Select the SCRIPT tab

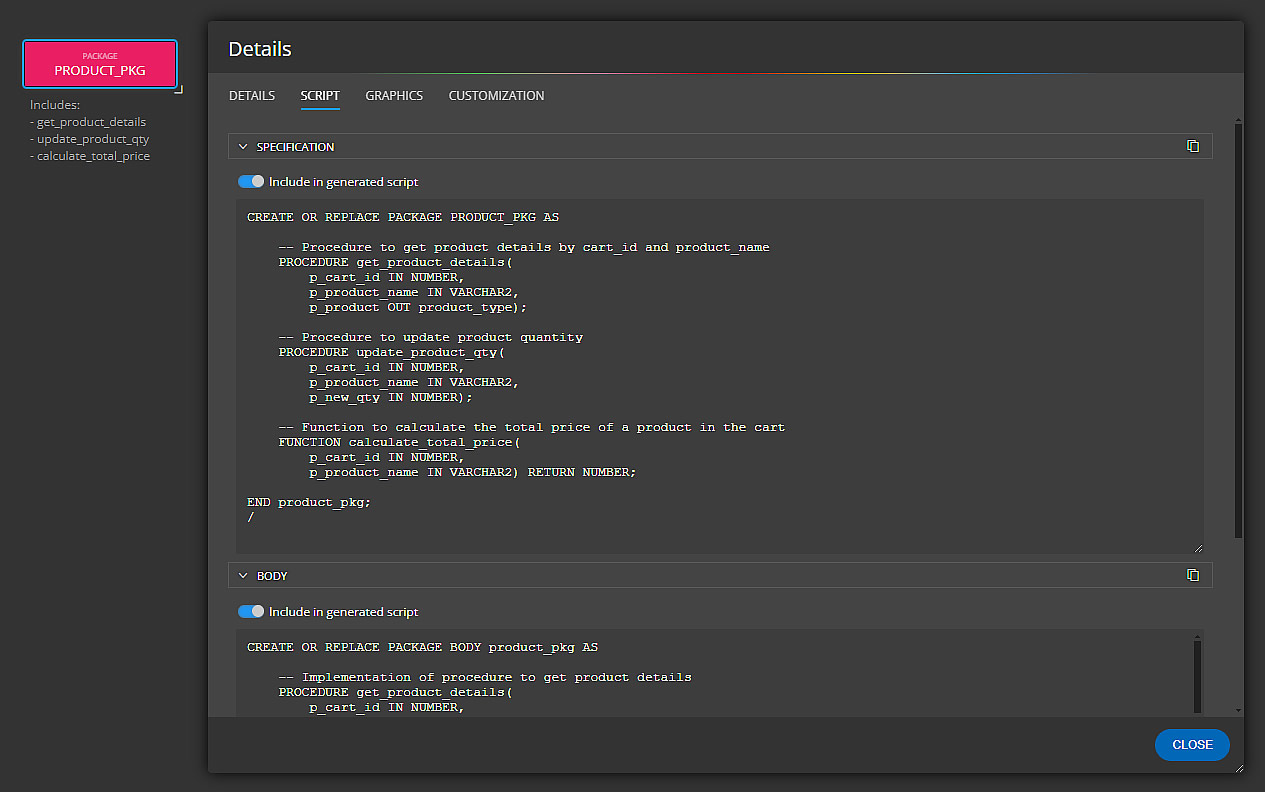[x=320, y=95]
